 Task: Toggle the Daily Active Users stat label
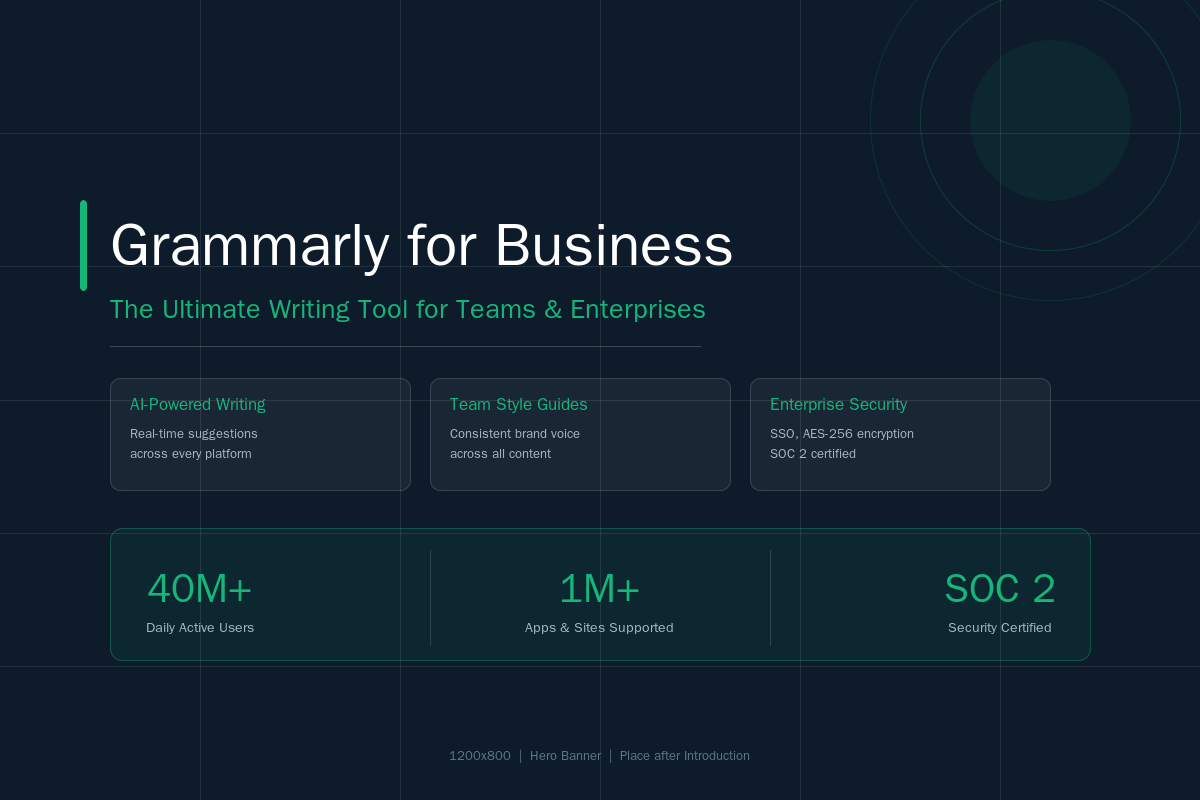[x=200, y=628]
